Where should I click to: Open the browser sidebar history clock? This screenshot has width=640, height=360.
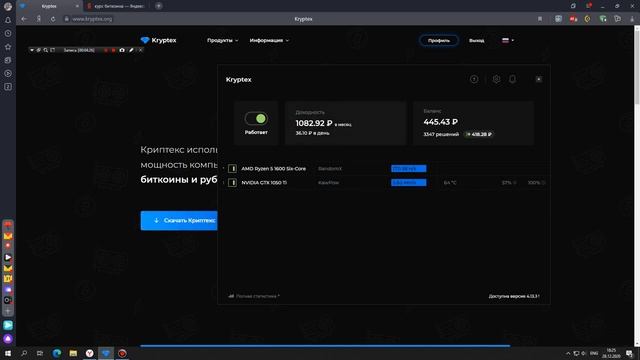pyautogui.click(x=8, y=33)
